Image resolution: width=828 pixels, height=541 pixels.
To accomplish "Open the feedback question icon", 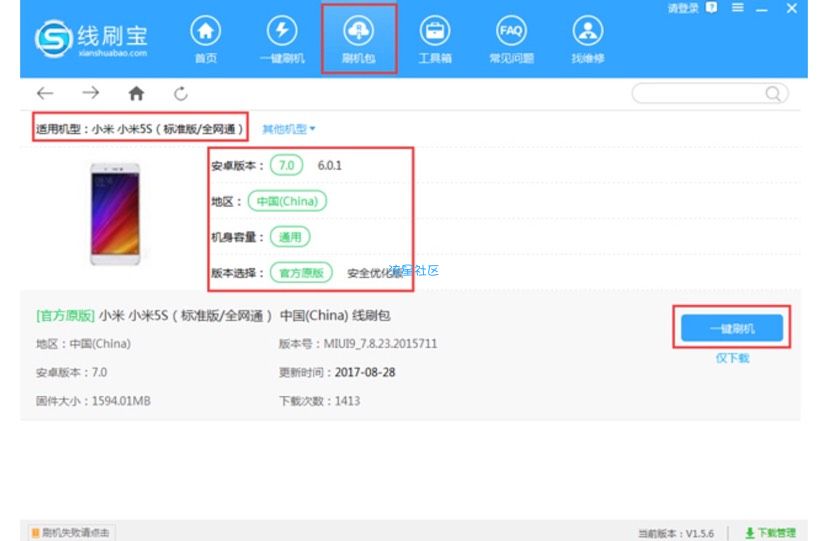I will pos(712,7).
